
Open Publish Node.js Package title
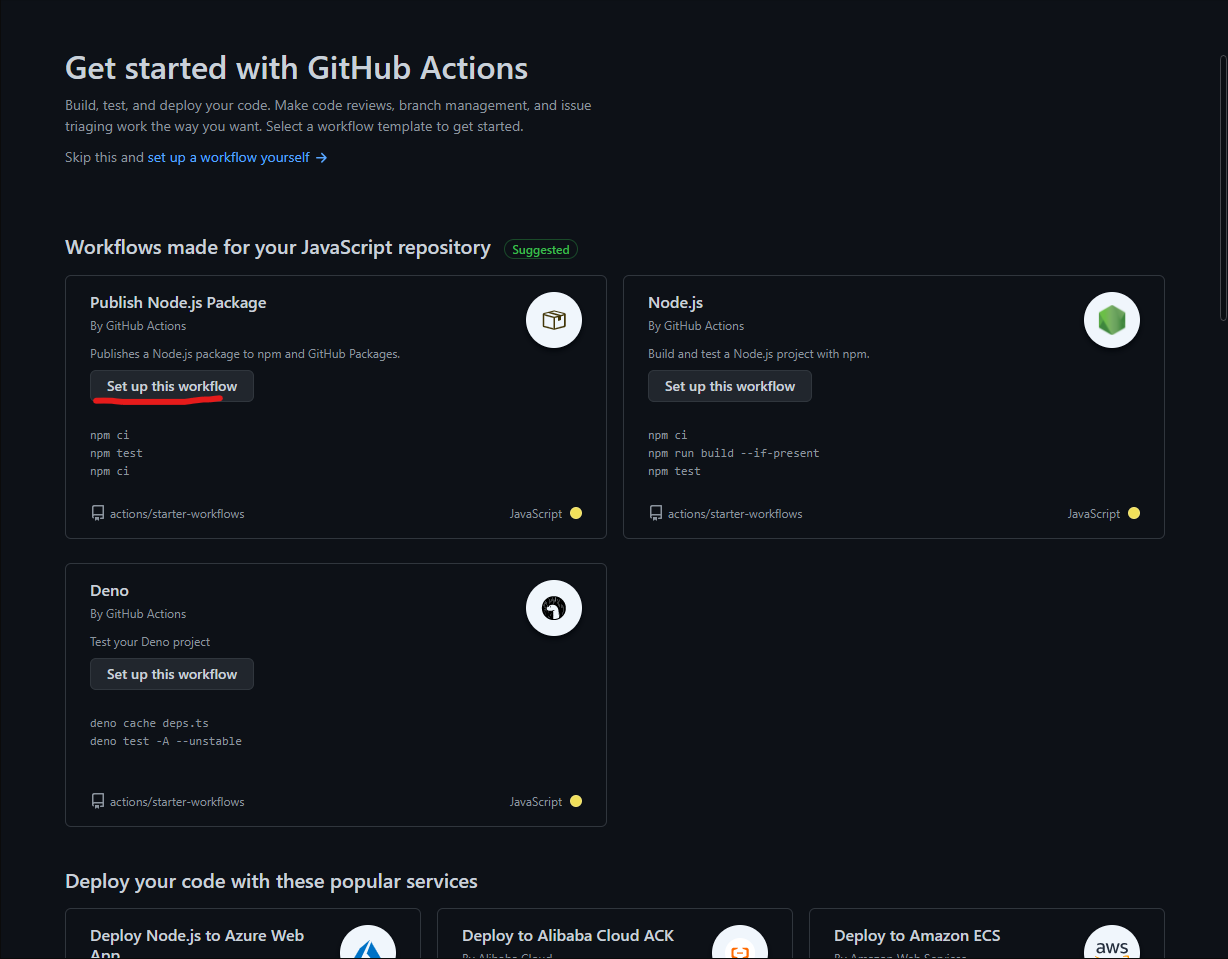[x=178, y=302]
